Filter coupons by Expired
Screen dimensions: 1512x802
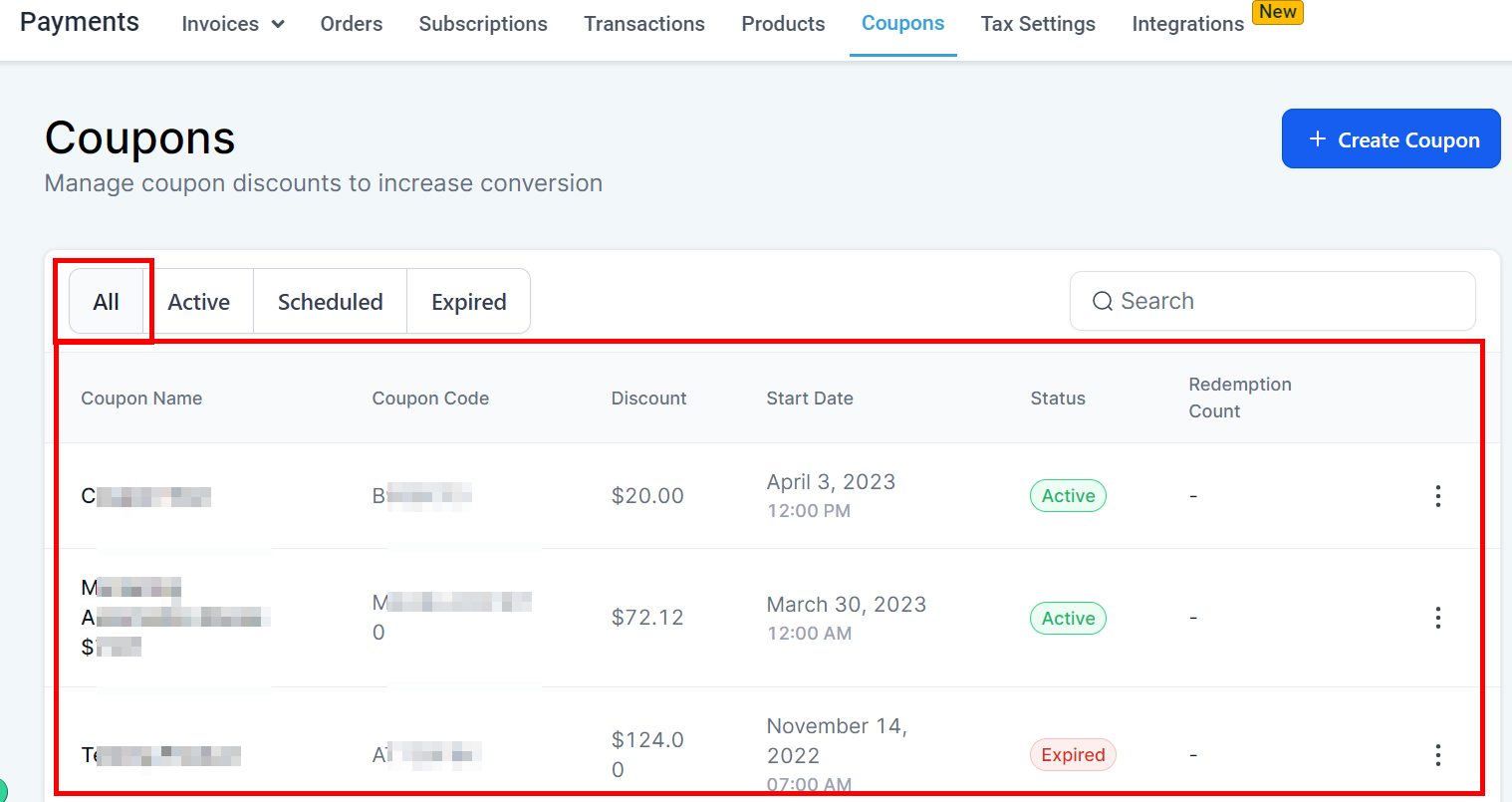(x=468, y=302)
